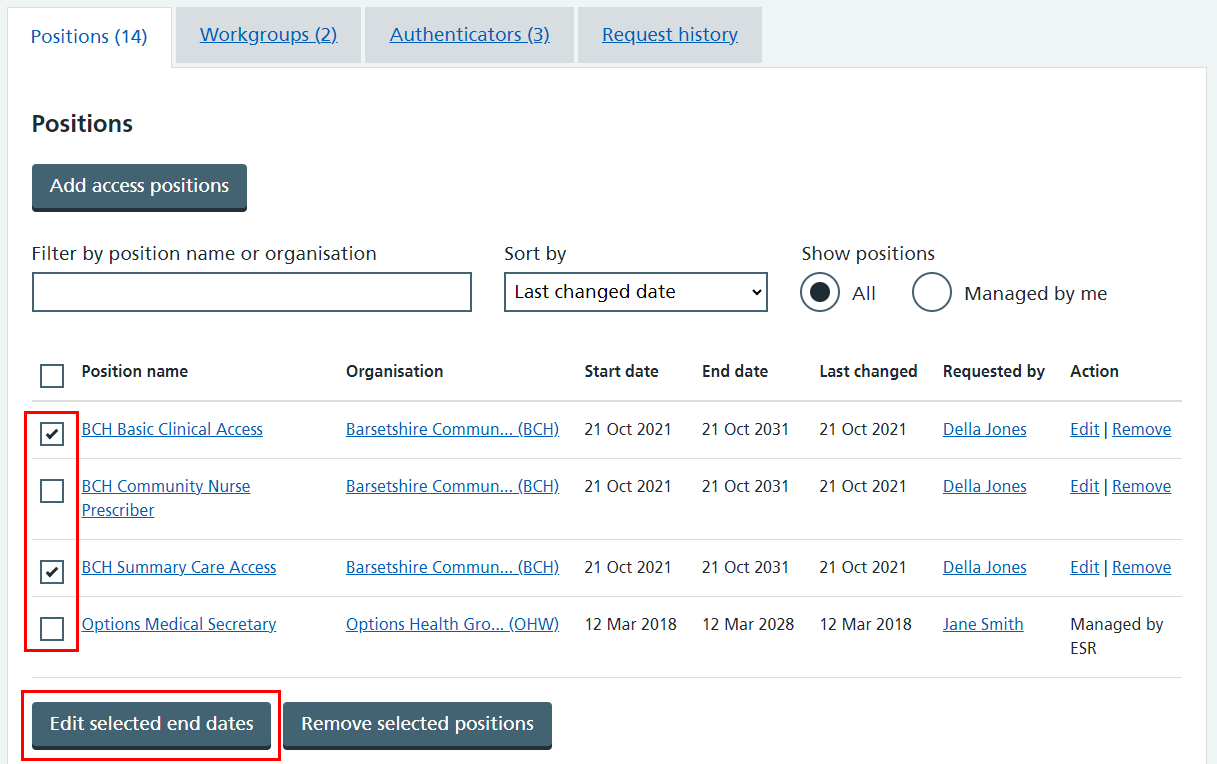The image size is (1217, 764).
Task: Check the BCH Community Nurse Prescriber checkbox
Action: click(x=52, y=491)
